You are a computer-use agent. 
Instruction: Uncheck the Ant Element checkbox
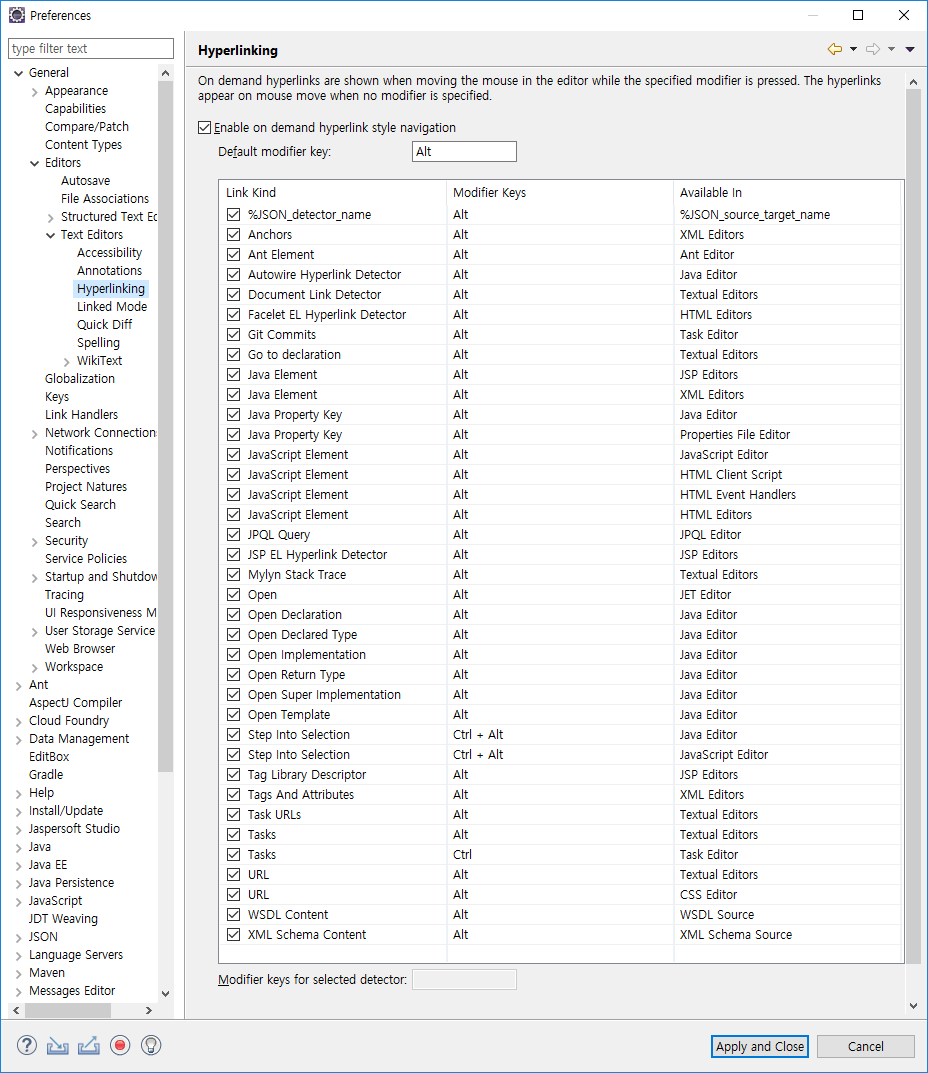click(233, 255)
